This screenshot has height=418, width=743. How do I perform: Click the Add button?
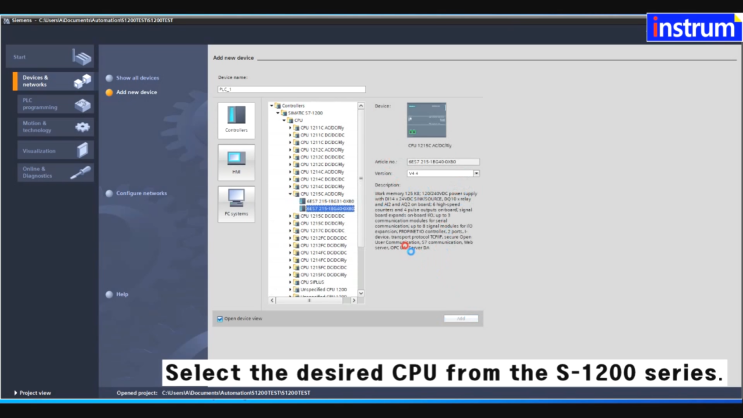click(x=461, y=318)
